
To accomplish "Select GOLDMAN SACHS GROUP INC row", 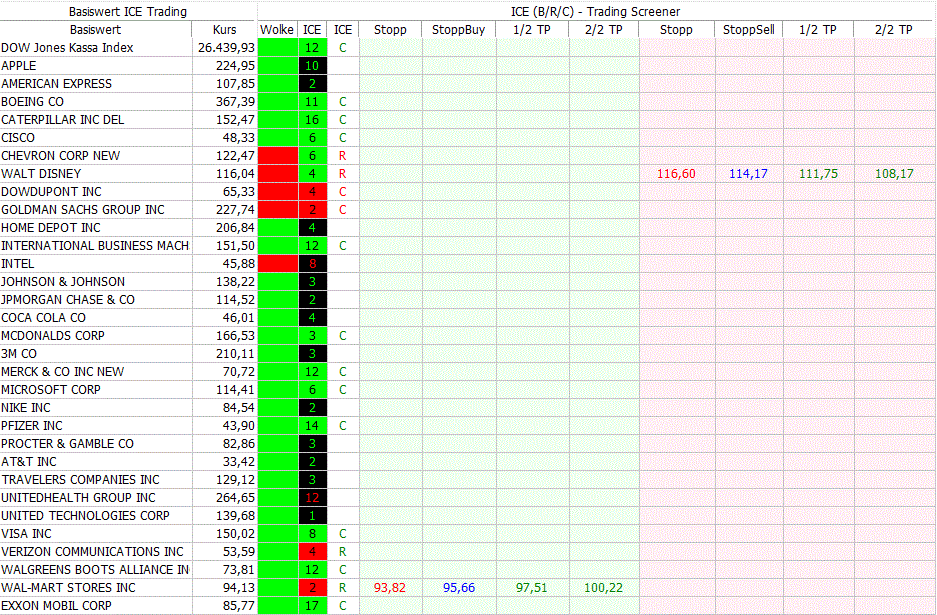I will point(82,209).
